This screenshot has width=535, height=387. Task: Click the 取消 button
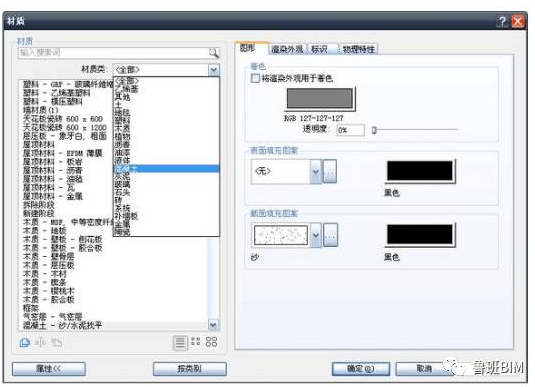point(424,369)
